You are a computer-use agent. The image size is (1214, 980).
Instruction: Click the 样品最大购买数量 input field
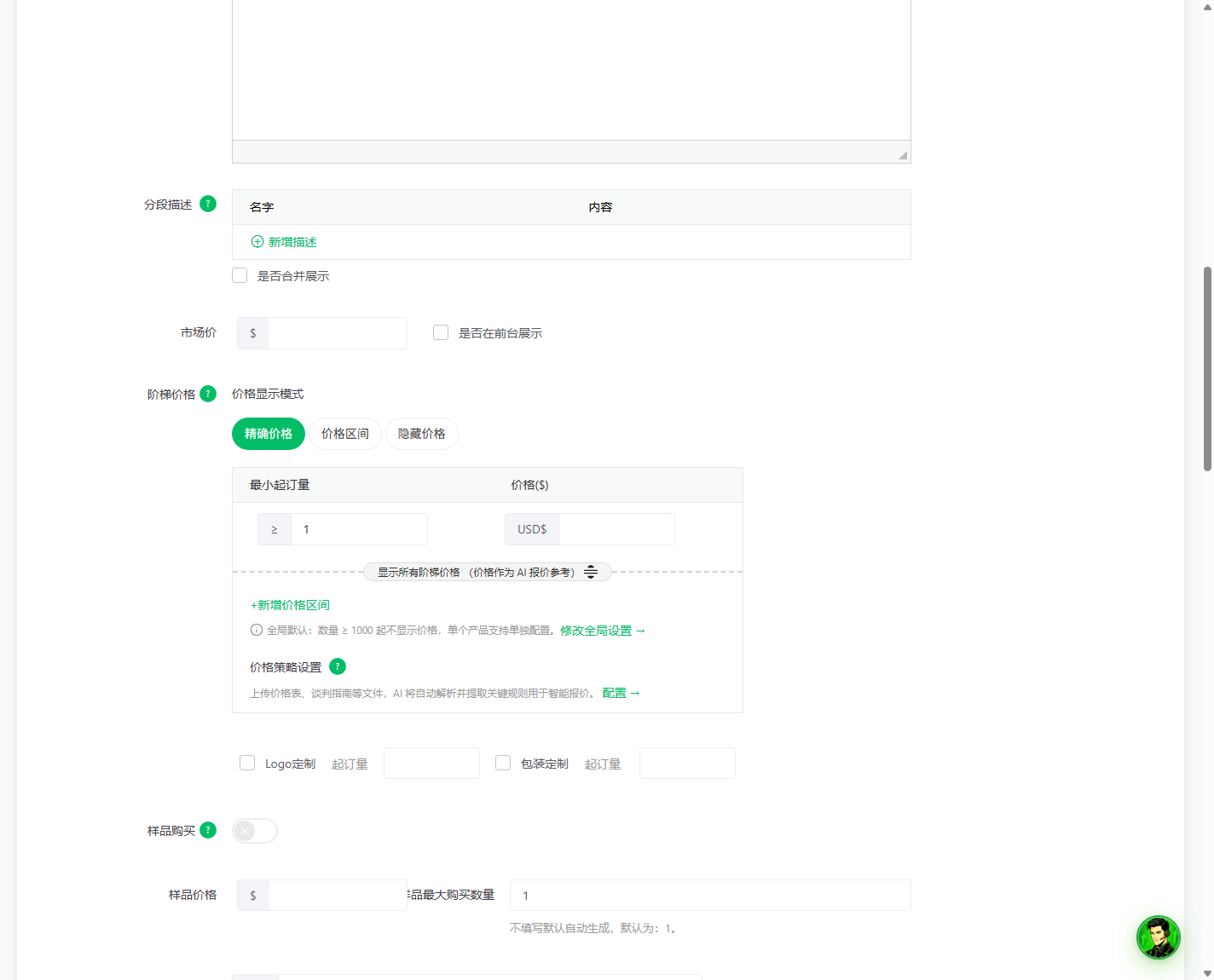710,896
